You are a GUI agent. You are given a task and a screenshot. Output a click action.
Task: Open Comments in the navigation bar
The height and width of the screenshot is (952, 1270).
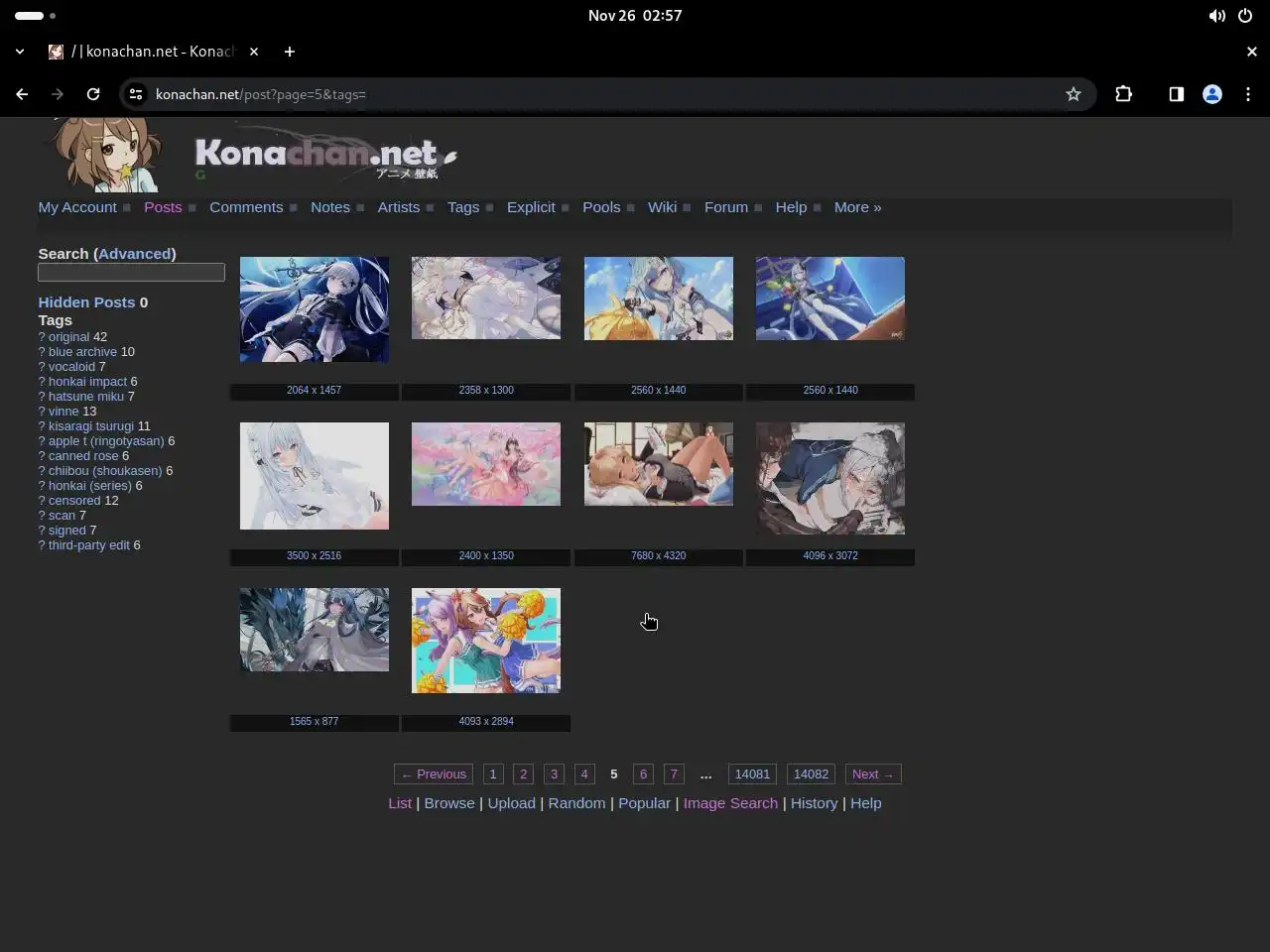246,207
